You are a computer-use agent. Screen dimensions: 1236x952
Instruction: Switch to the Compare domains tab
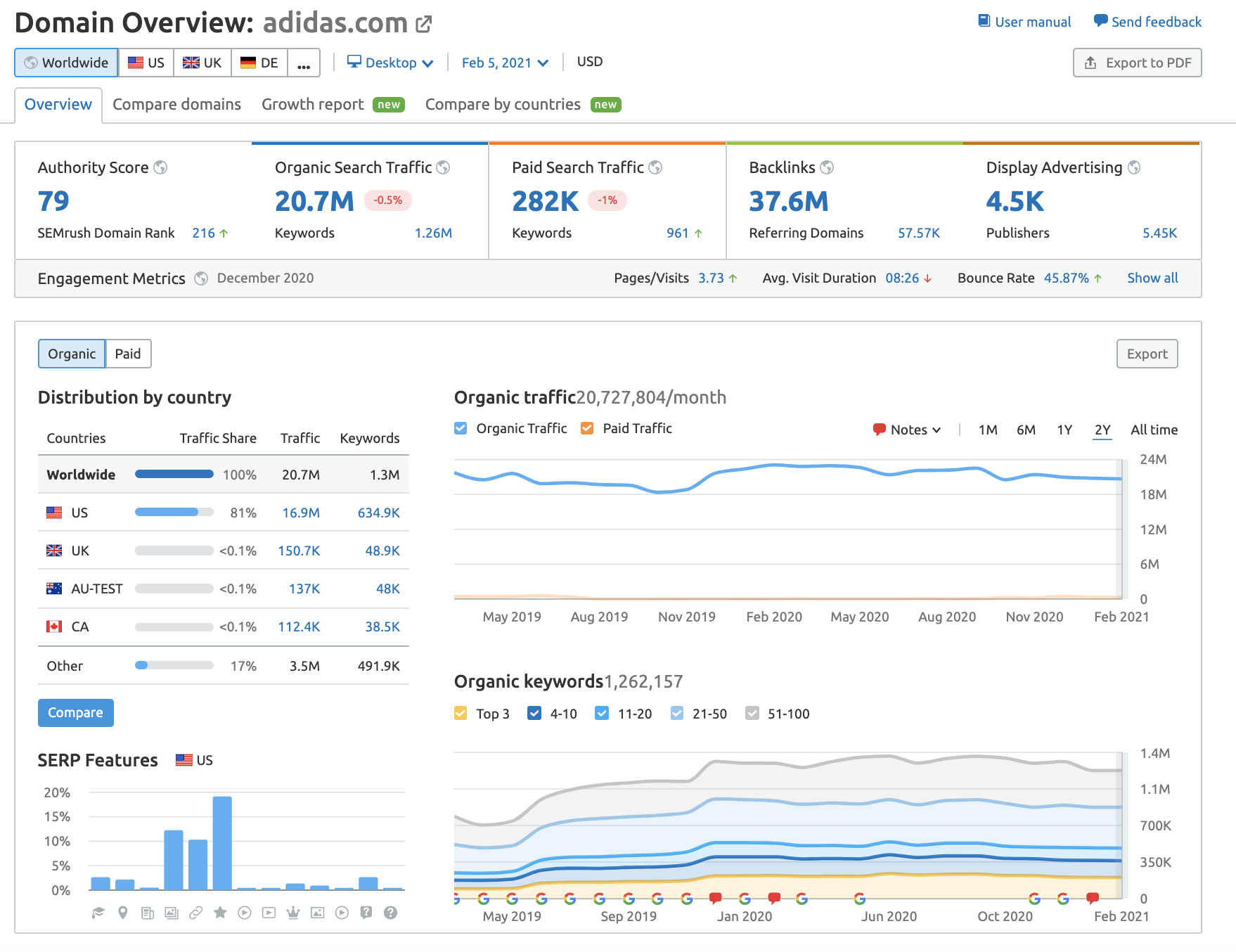tap(176, 105)
